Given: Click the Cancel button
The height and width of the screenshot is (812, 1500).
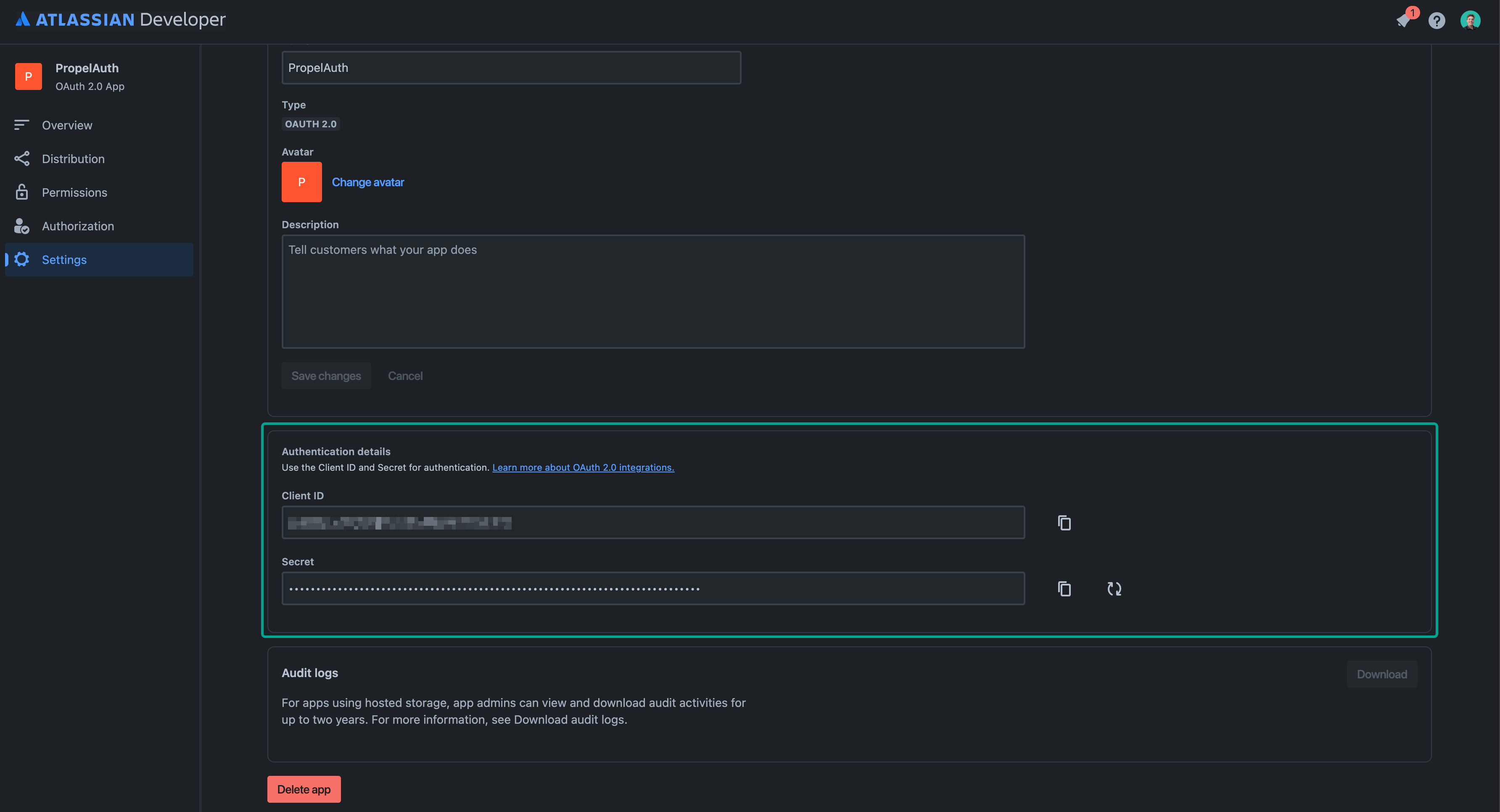Looking at the screenshot, I should point(405,376).
